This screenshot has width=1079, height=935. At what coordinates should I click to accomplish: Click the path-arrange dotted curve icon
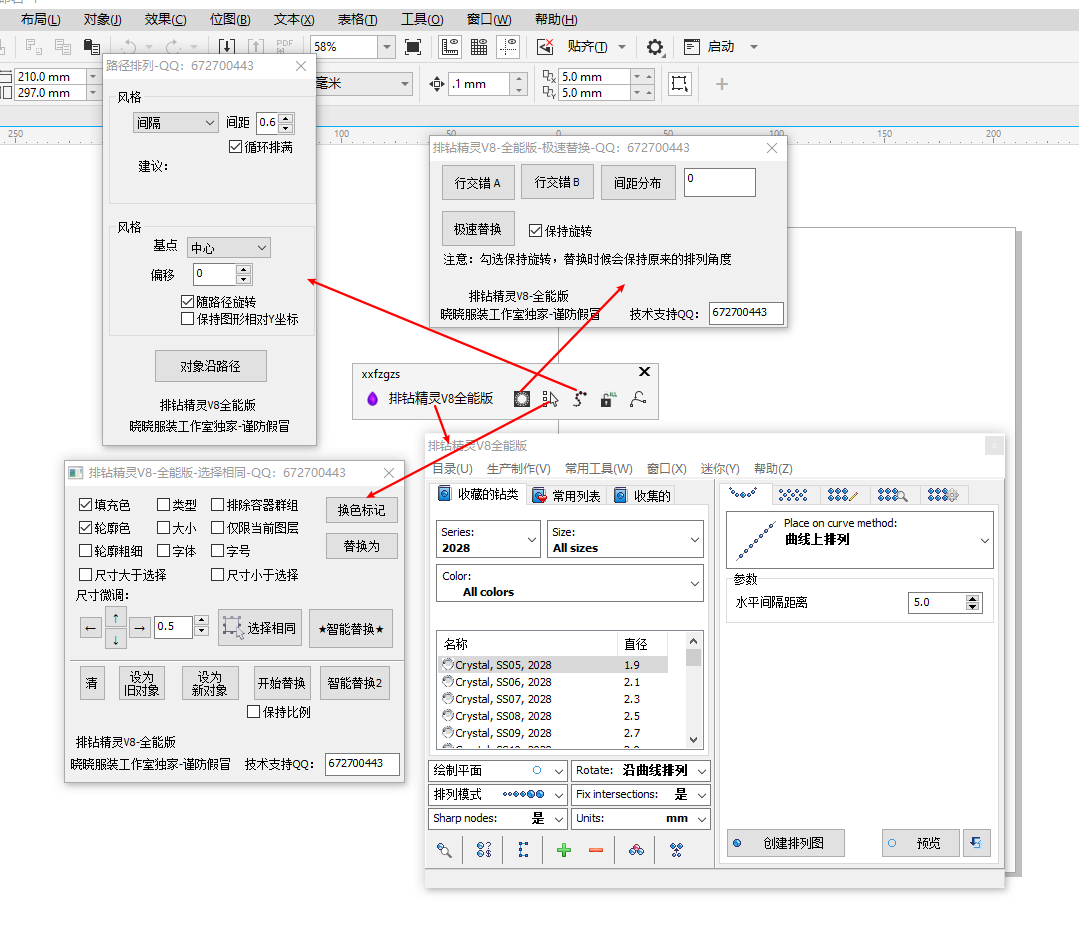click(x=579, y=398)
